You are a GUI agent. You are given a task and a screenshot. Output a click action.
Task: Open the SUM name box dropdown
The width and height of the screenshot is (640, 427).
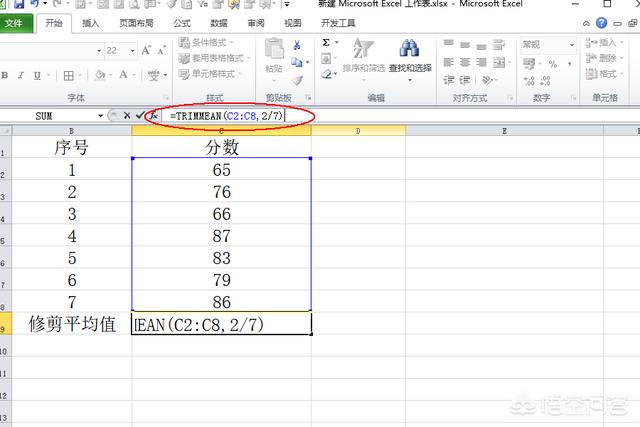click(x=100, y=116)
